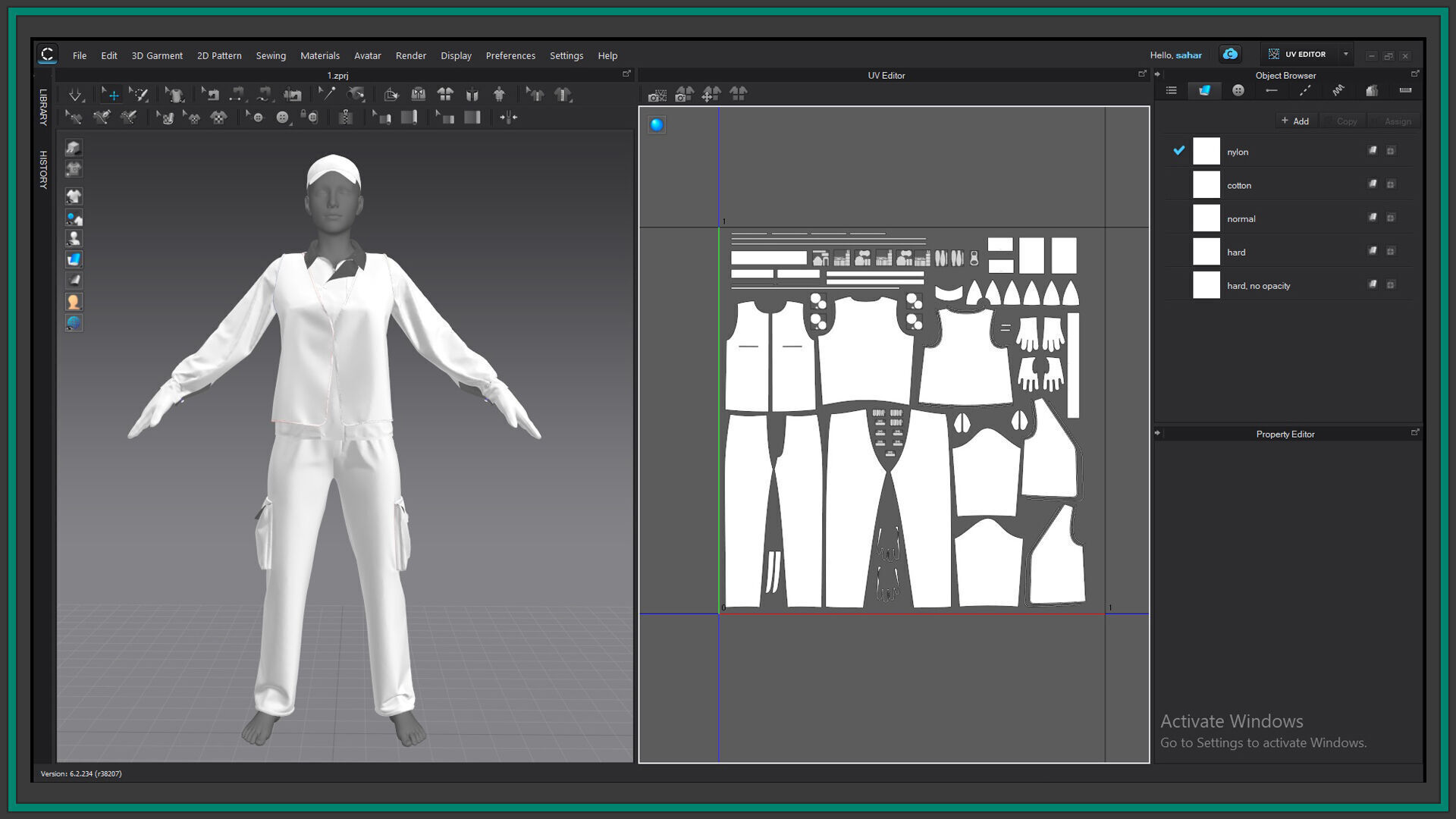Toggle the avatar display icon in 3D view
This screenshot has width=1456, height=819.
coord(74,238)
